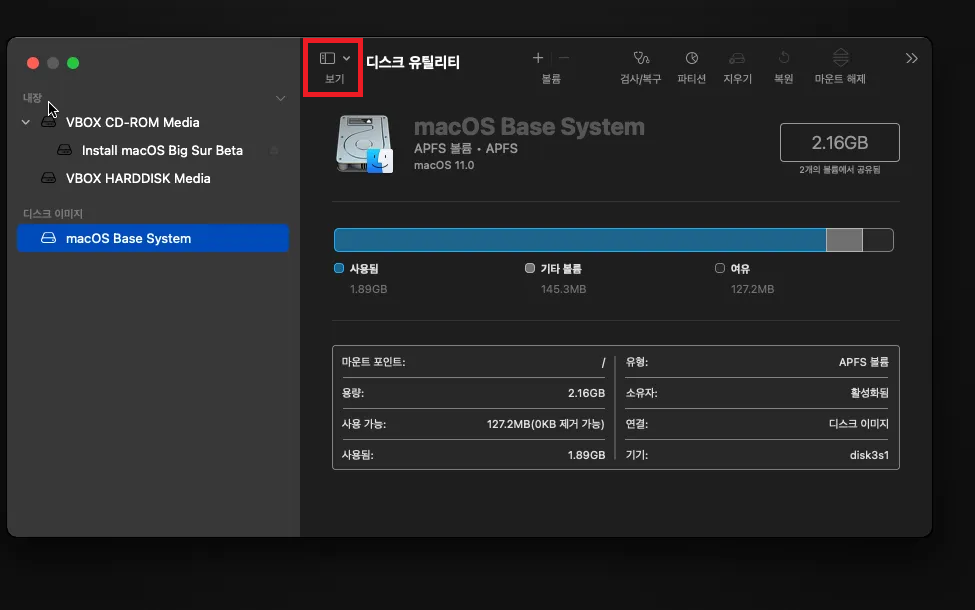This screenshot has height=610, width=975.
Task: Click the 127.2MB(0KB 제거 가능) available value
Action: coord(545,424)
